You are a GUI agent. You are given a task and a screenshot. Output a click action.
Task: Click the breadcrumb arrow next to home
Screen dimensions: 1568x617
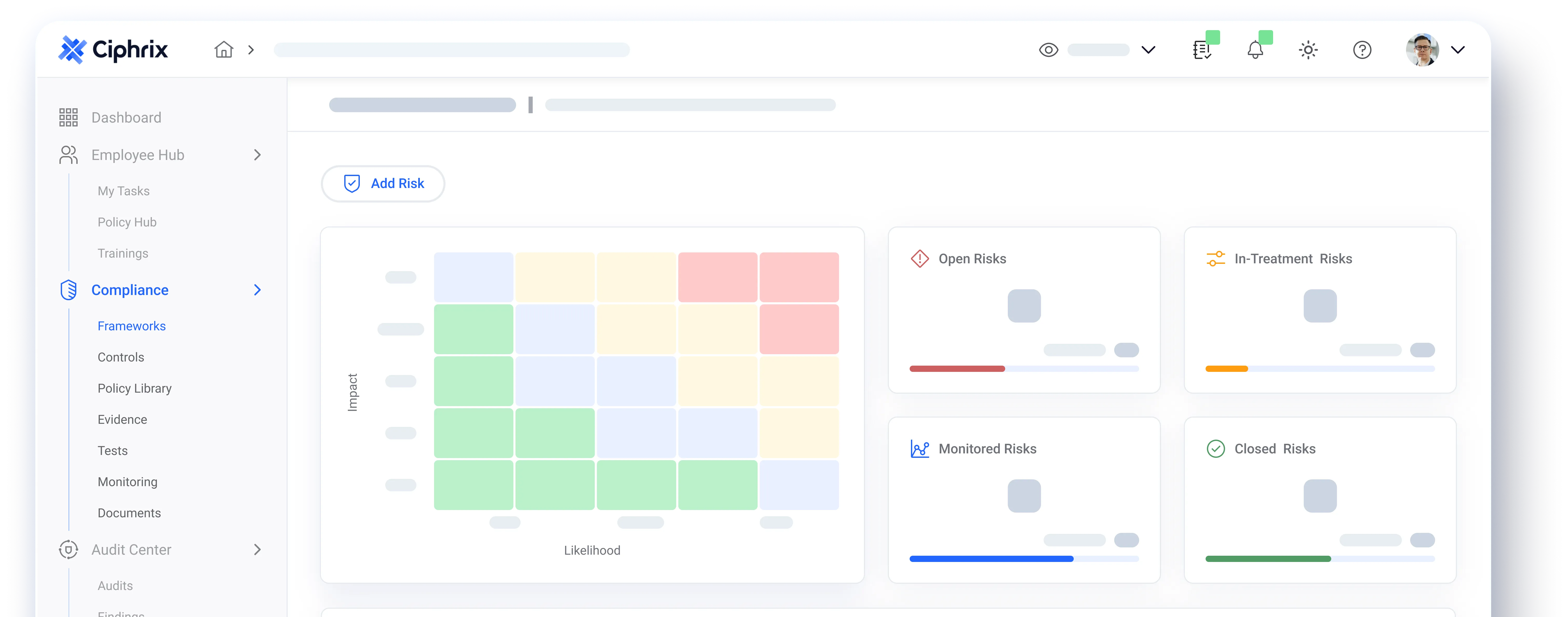coord(251,50)
